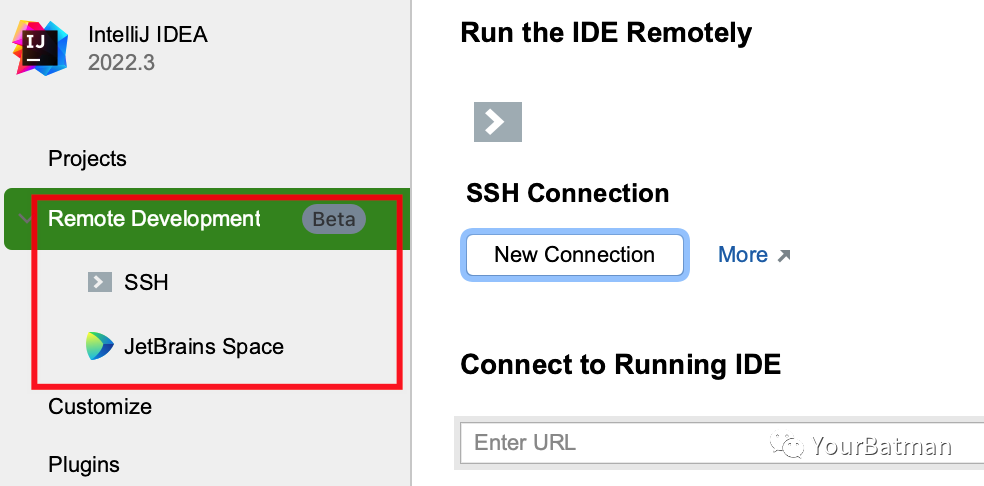Click the Connect to Running IDE heading
984x486 pixels.
620,364
